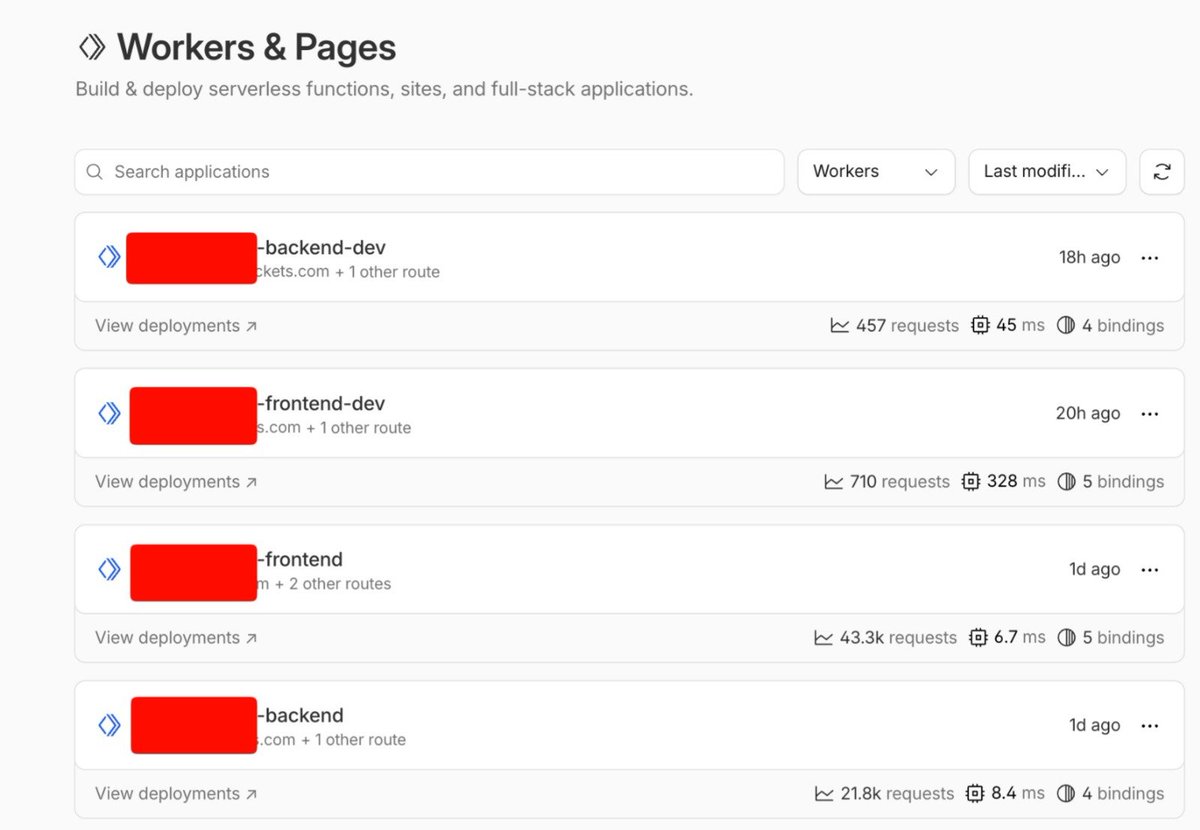Click '+ 2 other routes' text
The width and height of the screenshot is (1200, 830).
tap(333, 584)
